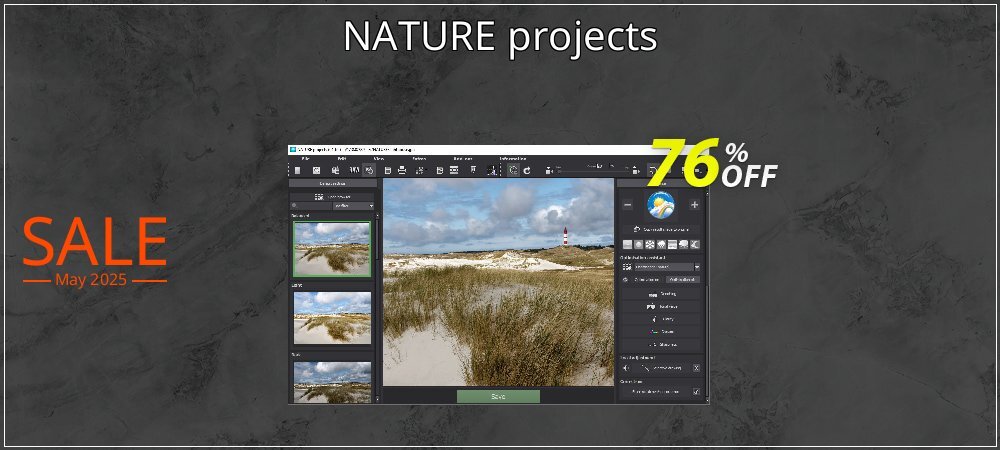Image resolution: width=1000 pixels, height=450 pixels.
Task: Open the View menu
Action: point(379,158)
